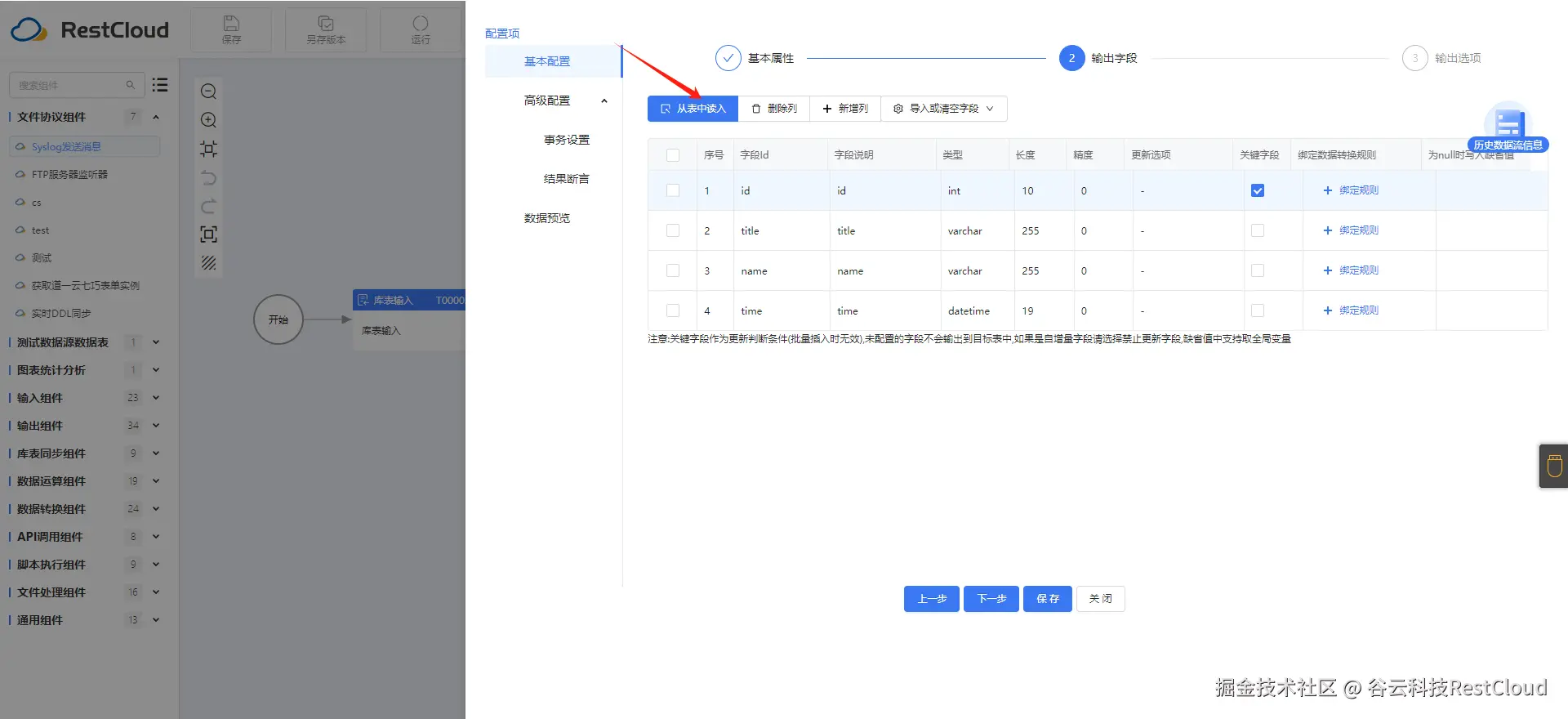Viewport: 1568px width, 719px height.
Task: Click 绑定规则 link in the time row
Action: [1351, 310]
